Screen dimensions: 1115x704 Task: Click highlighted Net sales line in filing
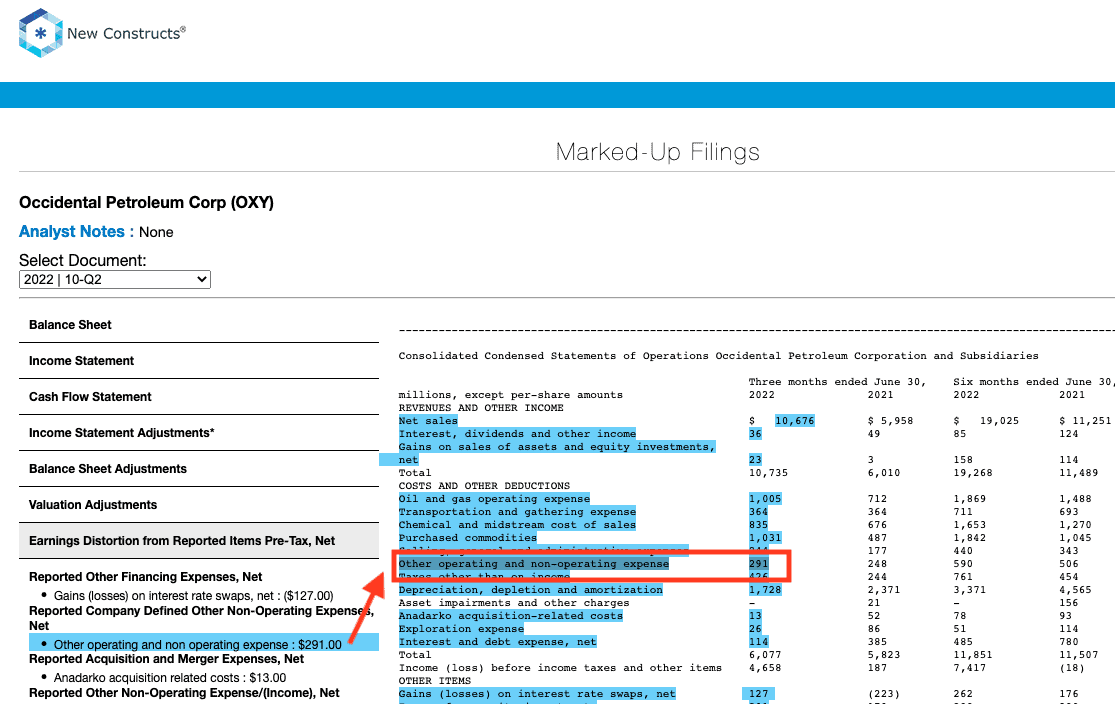428,421
